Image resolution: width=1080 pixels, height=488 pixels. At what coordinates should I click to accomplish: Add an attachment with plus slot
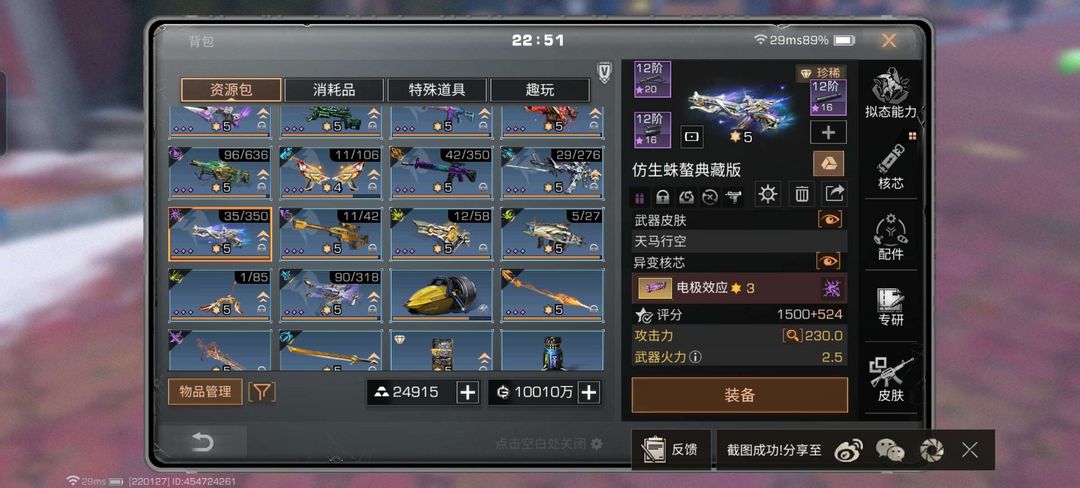click(829, 132)
